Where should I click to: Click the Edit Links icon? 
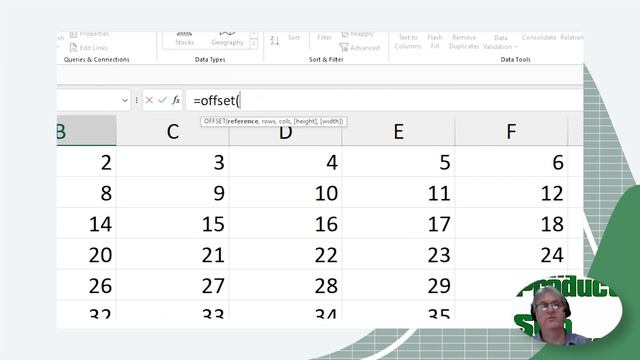pos(73,48)
